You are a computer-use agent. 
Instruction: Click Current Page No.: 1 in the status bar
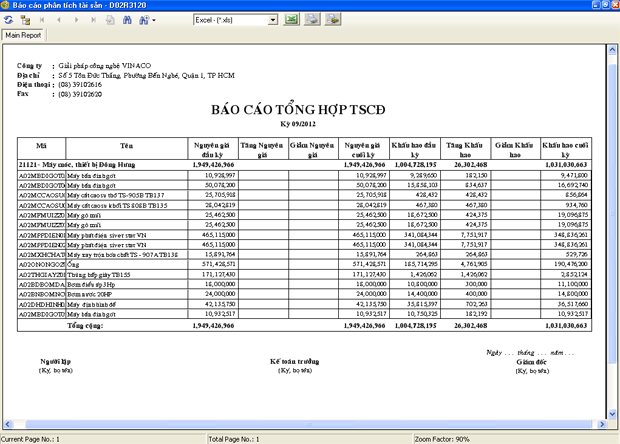pyautogui.click(x=30, y=439)
